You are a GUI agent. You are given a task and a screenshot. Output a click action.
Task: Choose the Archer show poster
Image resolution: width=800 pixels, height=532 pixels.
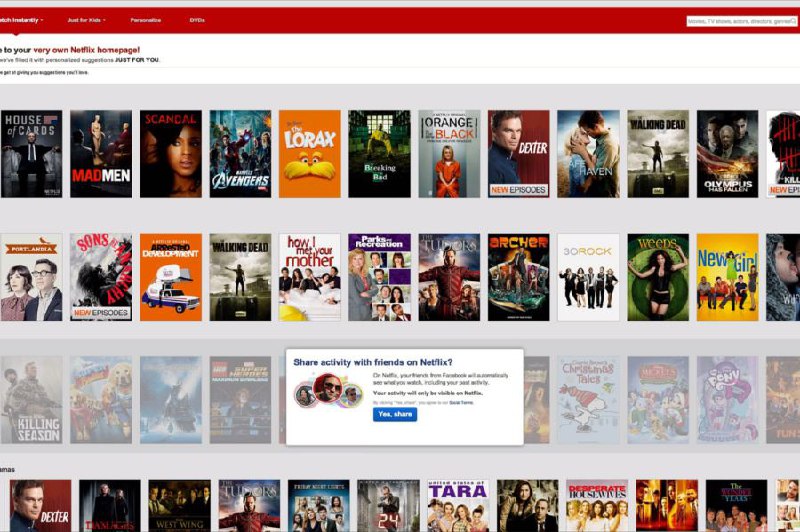[x=518, y=277]
